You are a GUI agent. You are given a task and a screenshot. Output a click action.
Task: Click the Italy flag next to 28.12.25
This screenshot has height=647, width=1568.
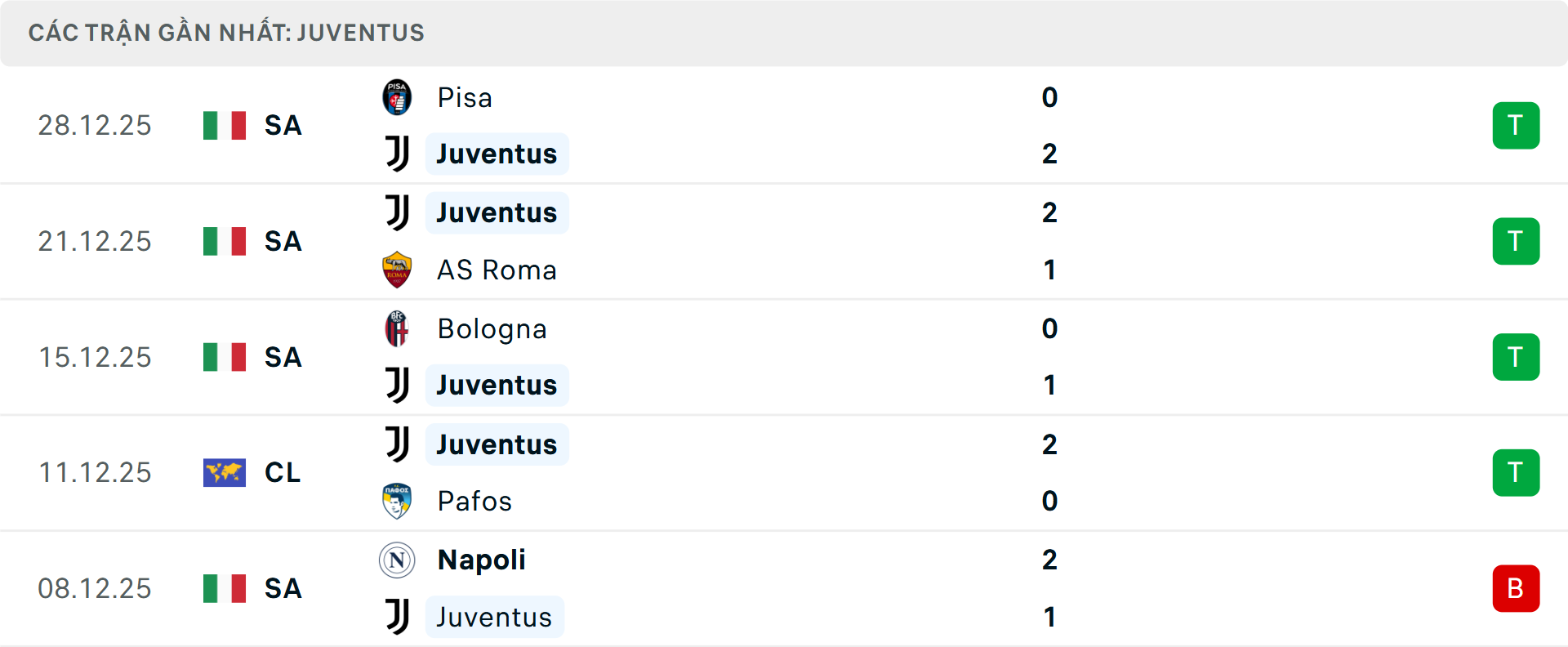(224, 125)
